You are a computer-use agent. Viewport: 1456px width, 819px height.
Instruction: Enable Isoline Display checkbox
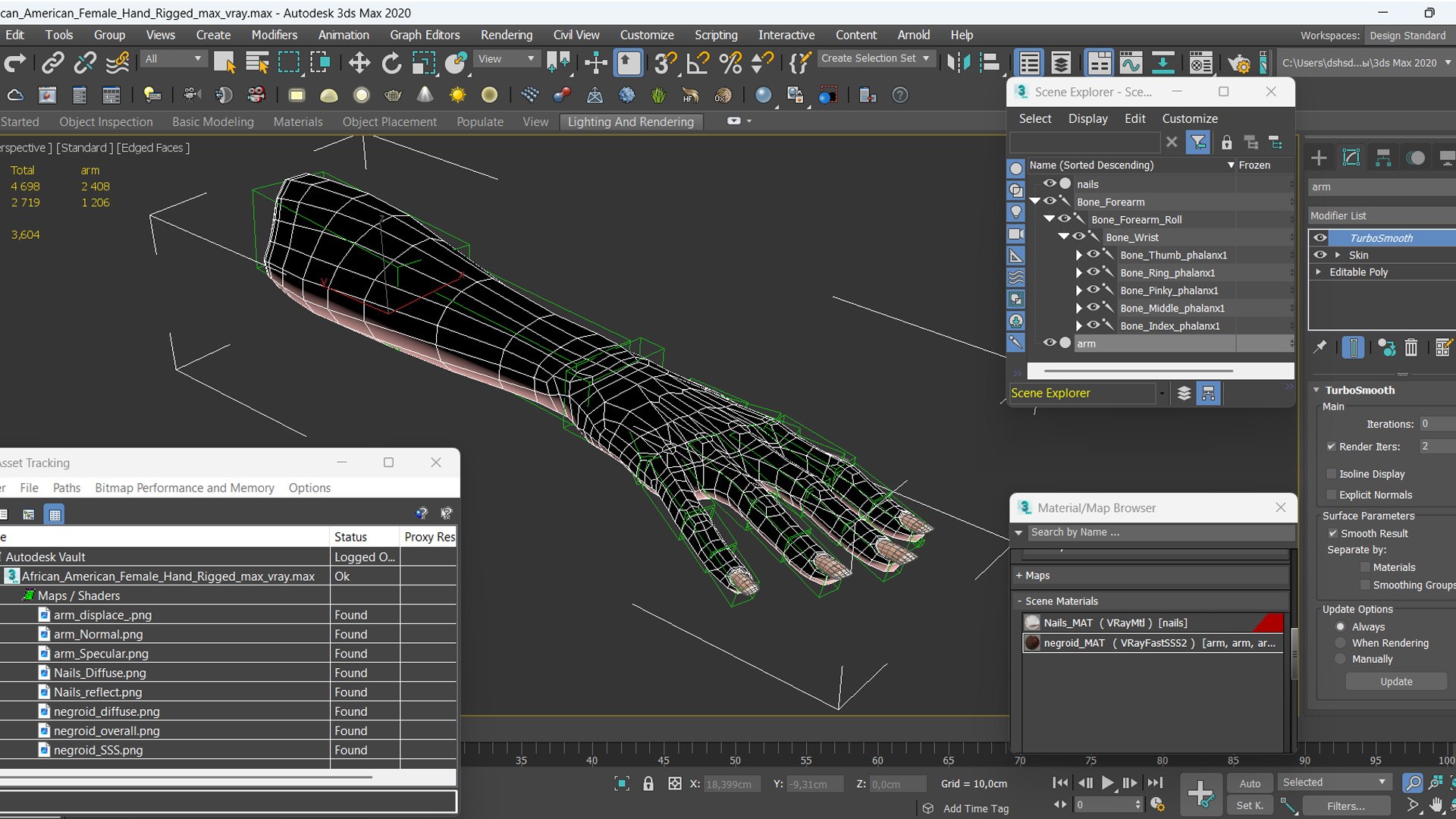(1331, 474)
